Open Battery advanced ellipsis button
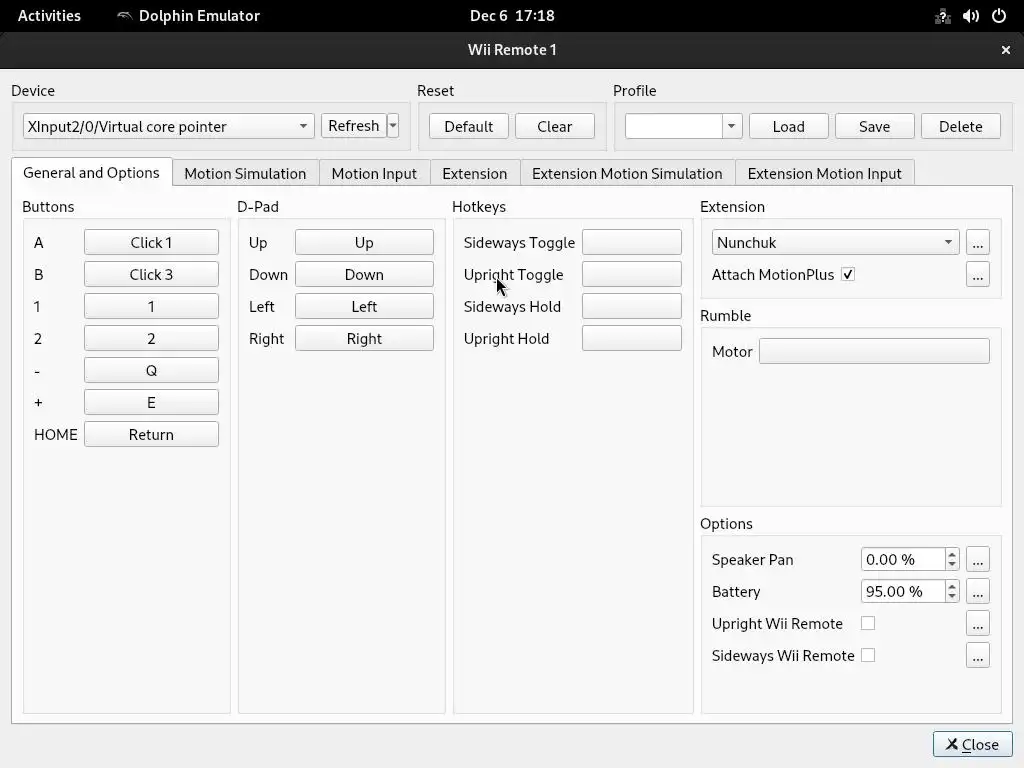This screenshot has height=768, width=1024. [x=977, y=591]
